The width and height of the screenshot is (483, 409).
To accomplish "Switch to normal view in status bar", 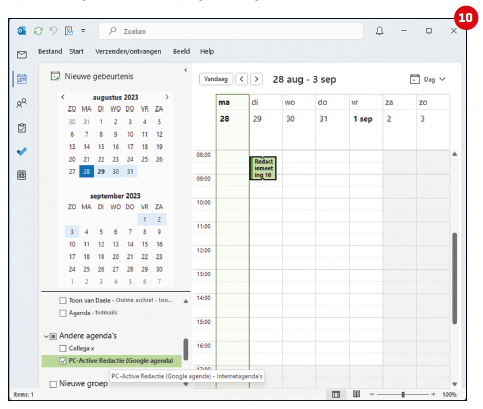I will click(336, 395).
